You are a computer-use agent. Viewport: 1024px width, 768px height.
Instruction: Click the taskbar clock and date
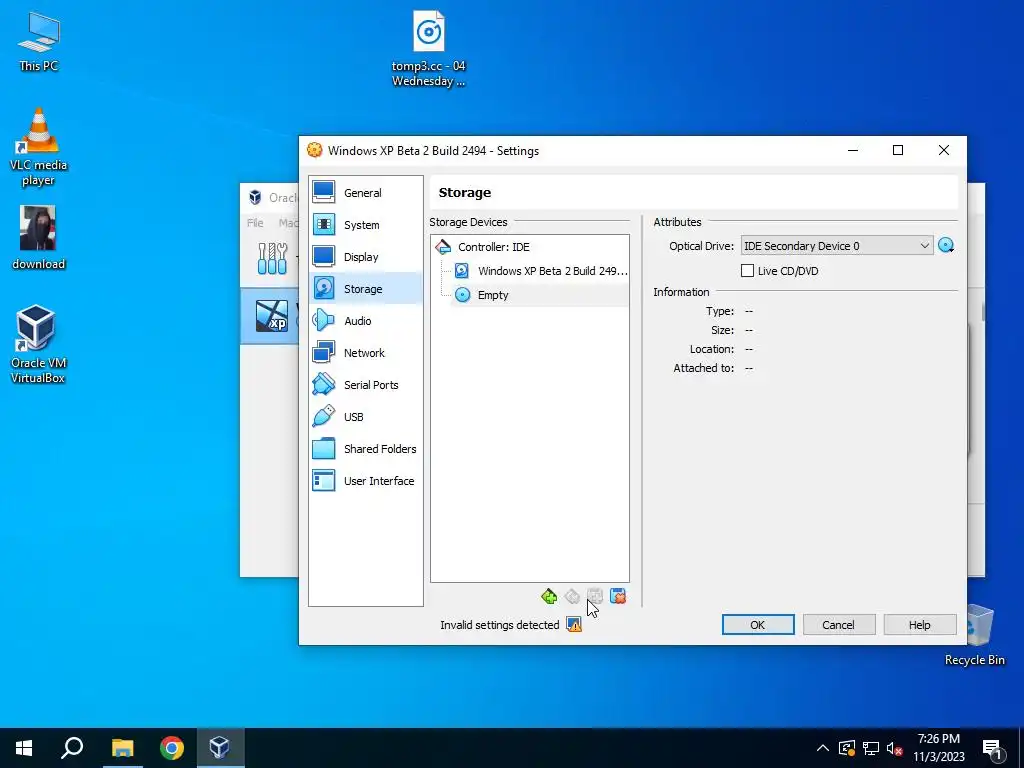(938, 748)
